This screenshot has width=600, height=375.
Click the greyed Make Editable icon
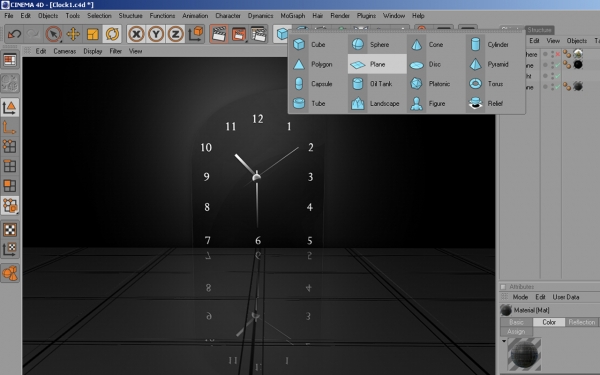pyautogui.click(x=10, y=83)
